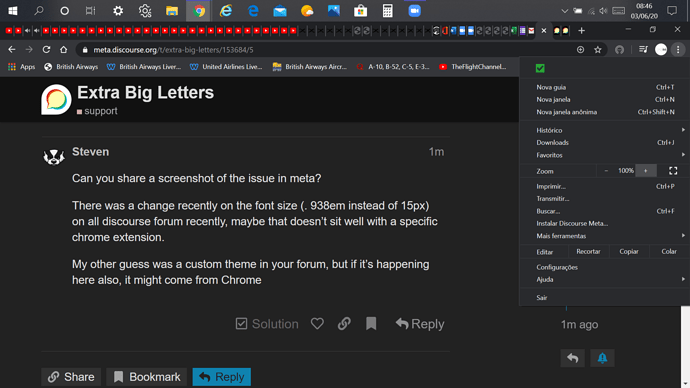Open Chrome profile avatar
690x388 pixels.
point(661,50)
